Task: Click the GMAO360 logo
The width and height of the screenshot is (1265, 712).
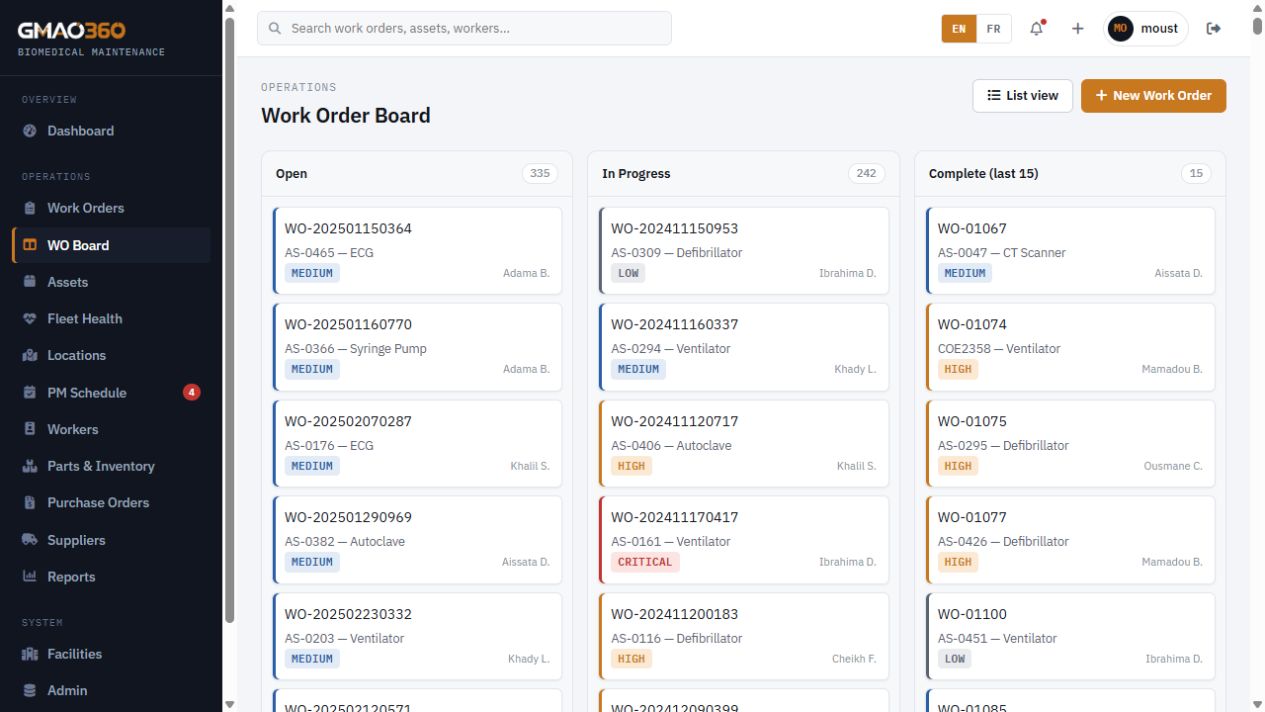Action: 72,30
